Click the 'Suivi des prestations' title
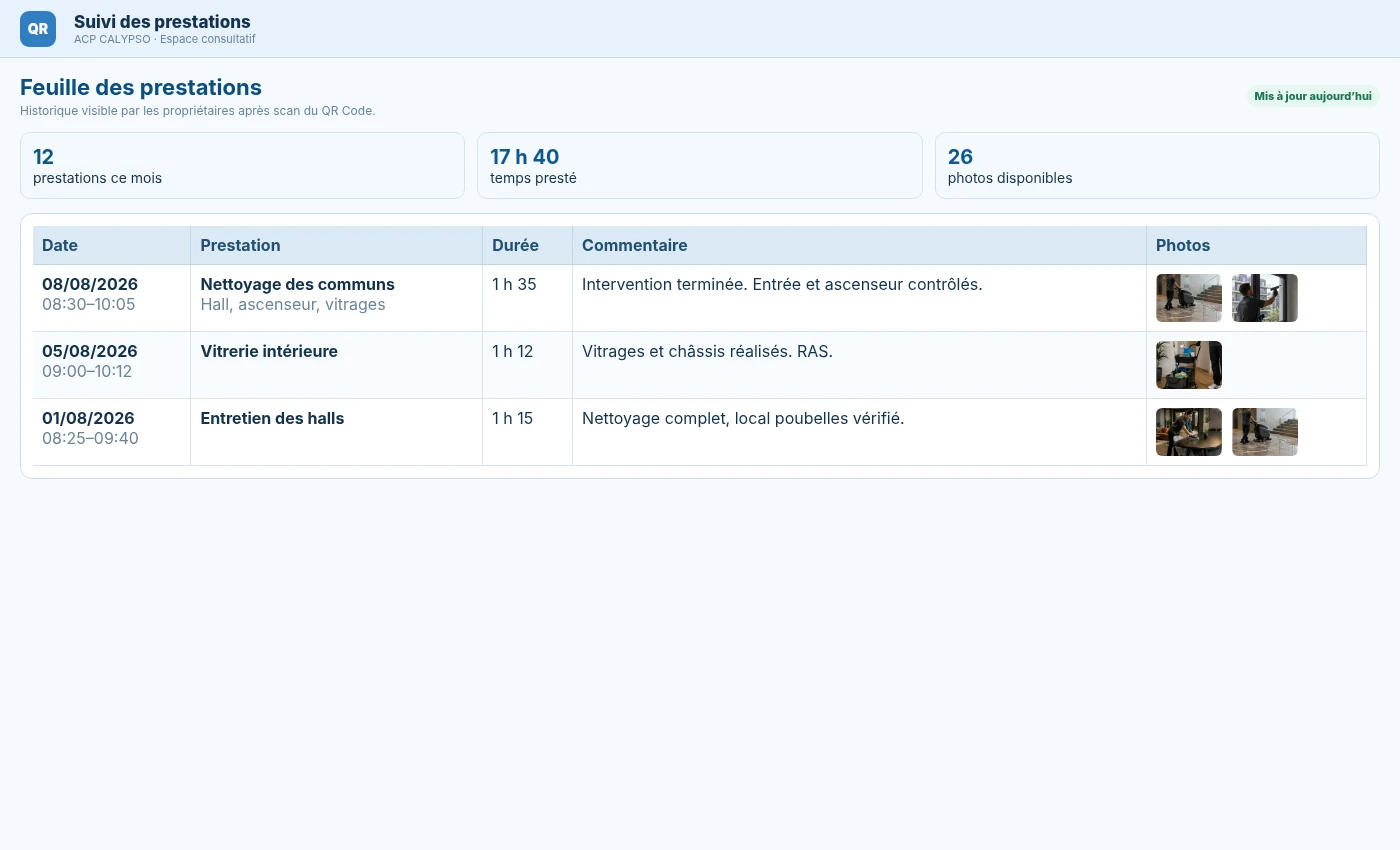 click(x=162, y=22)
